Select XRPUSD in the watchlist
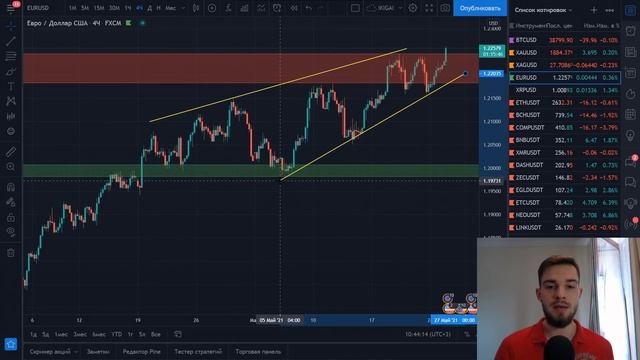This screenshot has height=360, width=640. (x=565, y=90)
